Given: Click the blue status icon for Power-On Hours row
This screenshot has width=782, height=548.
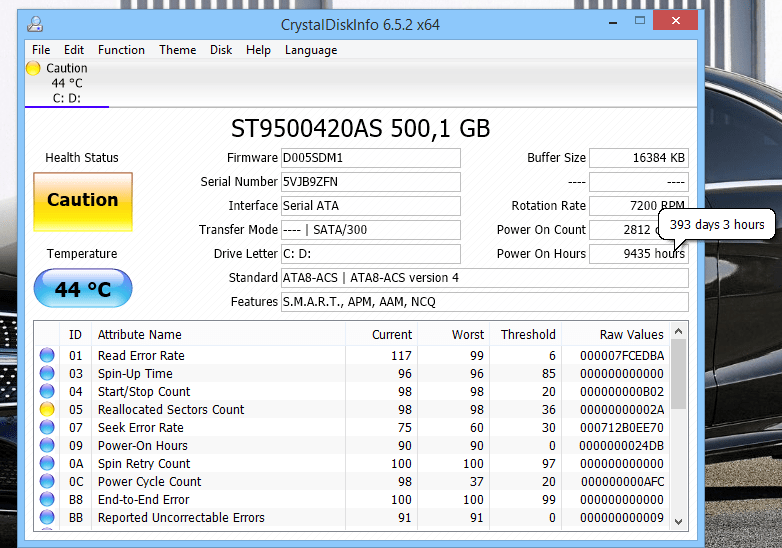Looking at the screenshot, I should click(x=47, y=445).
